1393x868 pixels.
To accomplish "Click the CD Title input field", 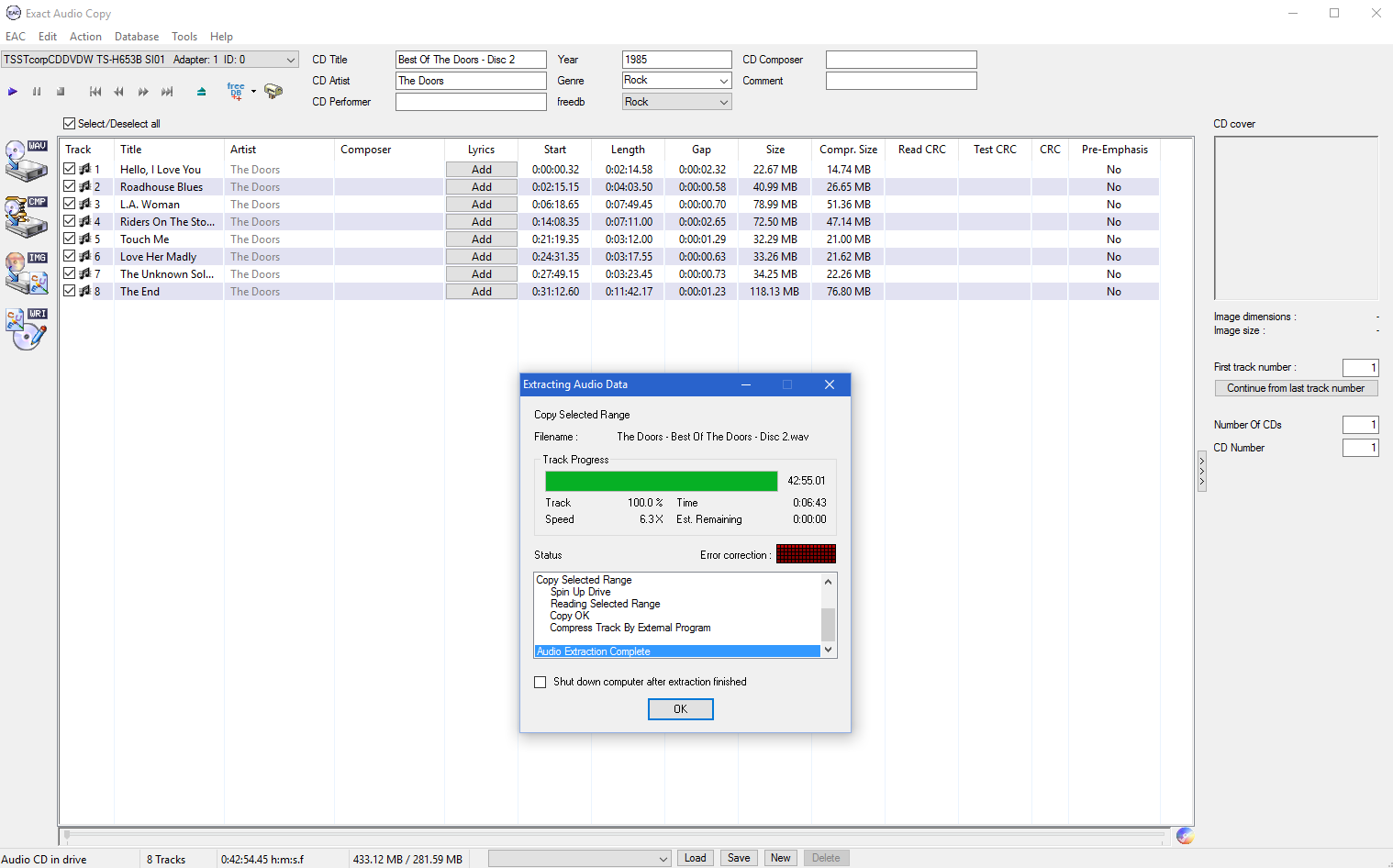I will point(471,60).
